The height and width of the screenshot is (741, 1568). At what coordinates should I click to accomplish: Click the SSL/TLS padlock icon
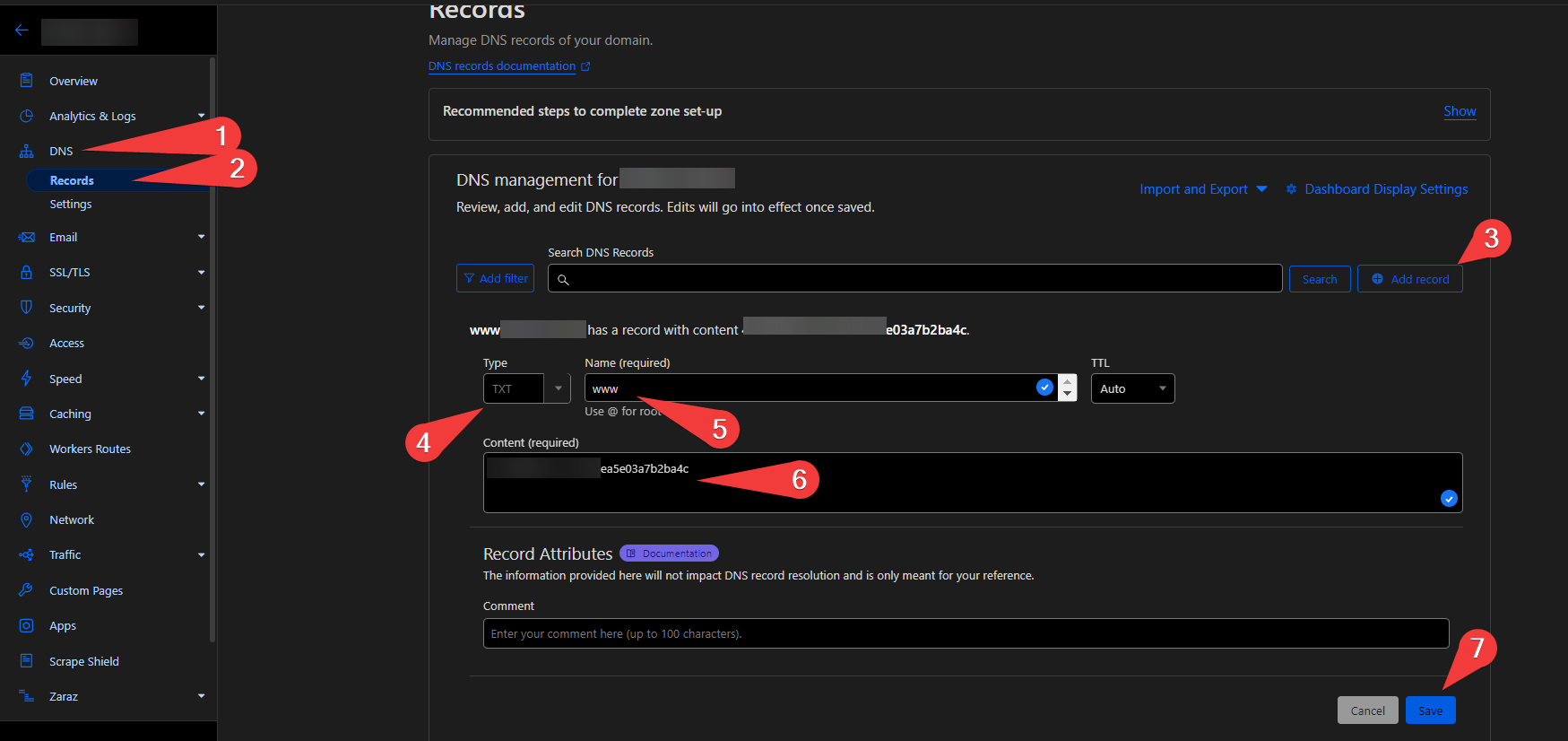tap(27, 272)
